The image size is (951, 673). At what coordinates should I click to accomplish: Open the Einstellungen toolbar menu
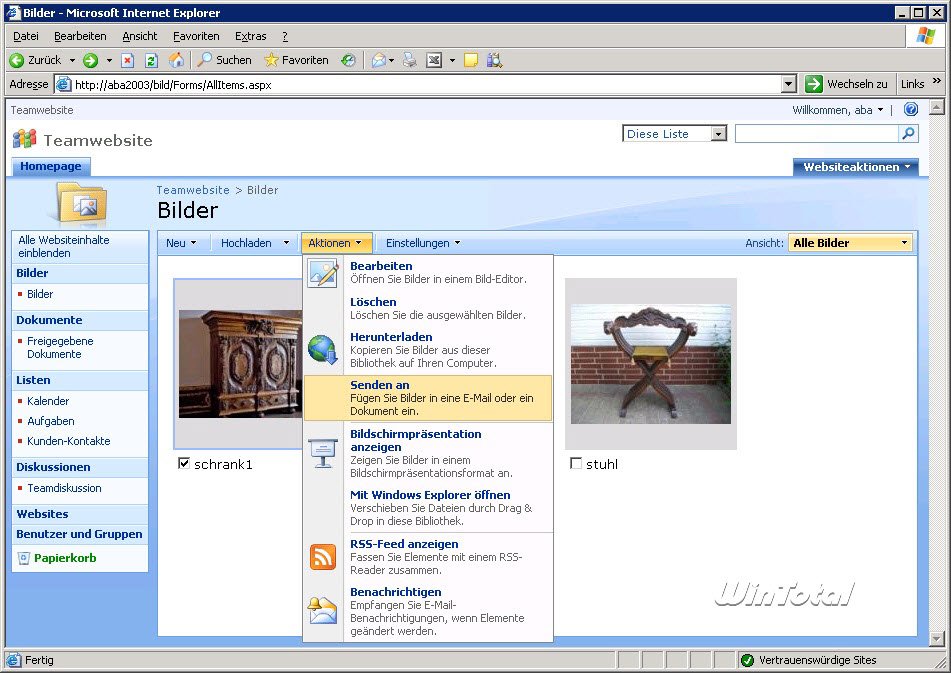[x=423, y=243]
